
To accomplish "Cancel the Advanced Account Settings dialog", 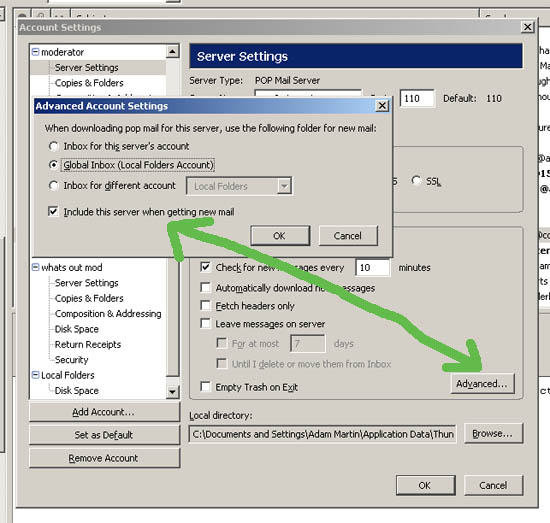I will (x=348, y=236).
